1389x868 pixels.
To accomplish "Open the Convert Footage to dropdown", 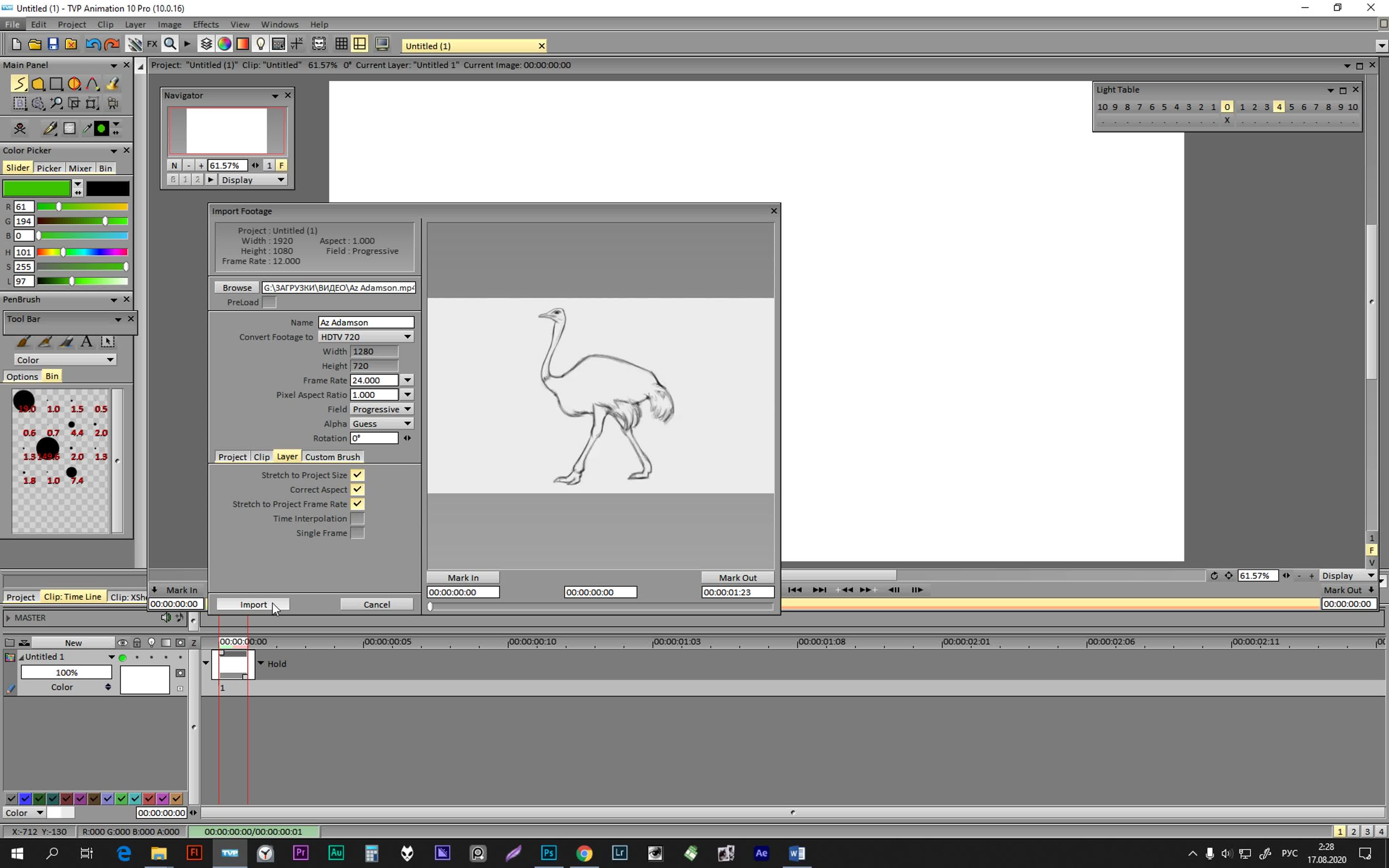I will coord(407,336).
